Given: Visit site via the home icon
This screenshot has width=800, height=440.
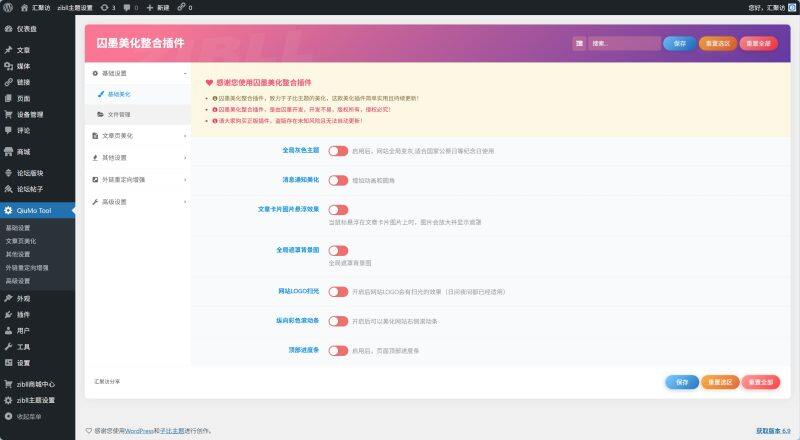Looking at the screenshot, I should pos(24,8).
